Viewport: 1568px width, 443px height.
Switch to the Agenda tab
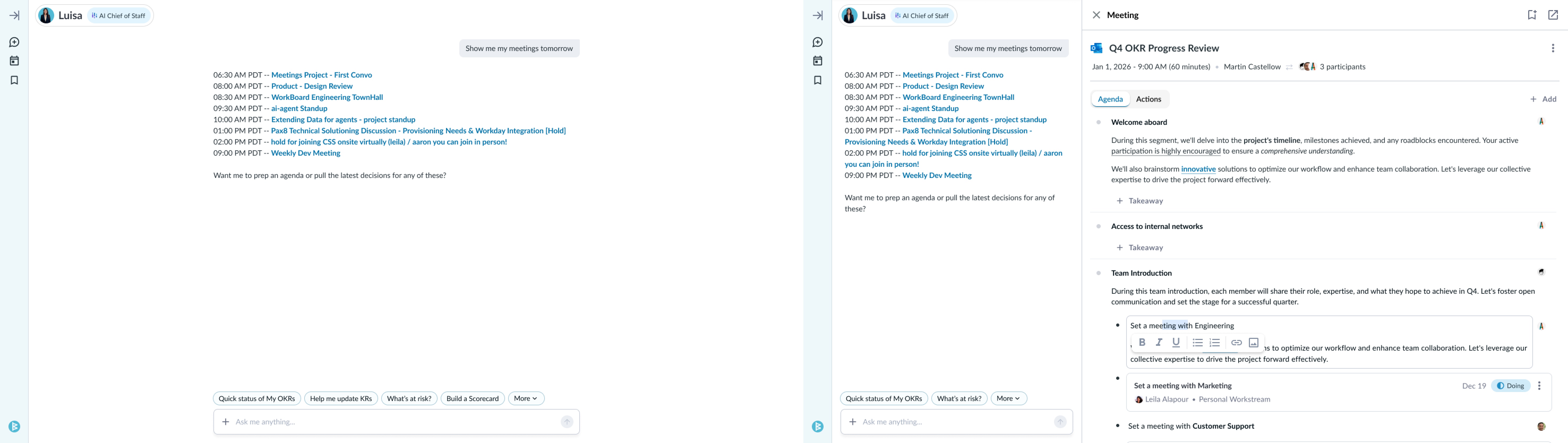click(x=1110, y=99)
